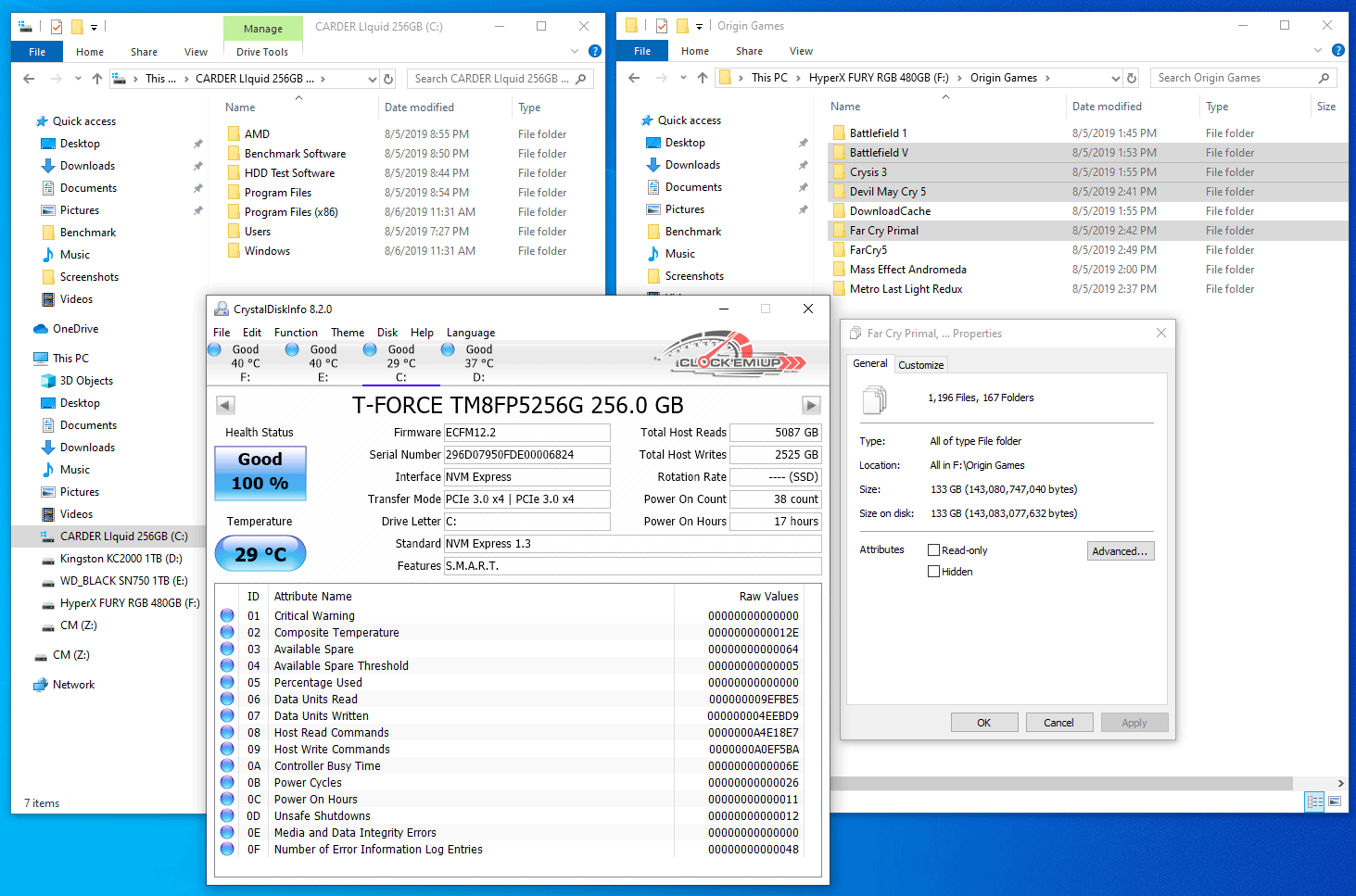Click Up arrow in Origin Games window
Viewport: 1356px width, 896px height.
703,78
